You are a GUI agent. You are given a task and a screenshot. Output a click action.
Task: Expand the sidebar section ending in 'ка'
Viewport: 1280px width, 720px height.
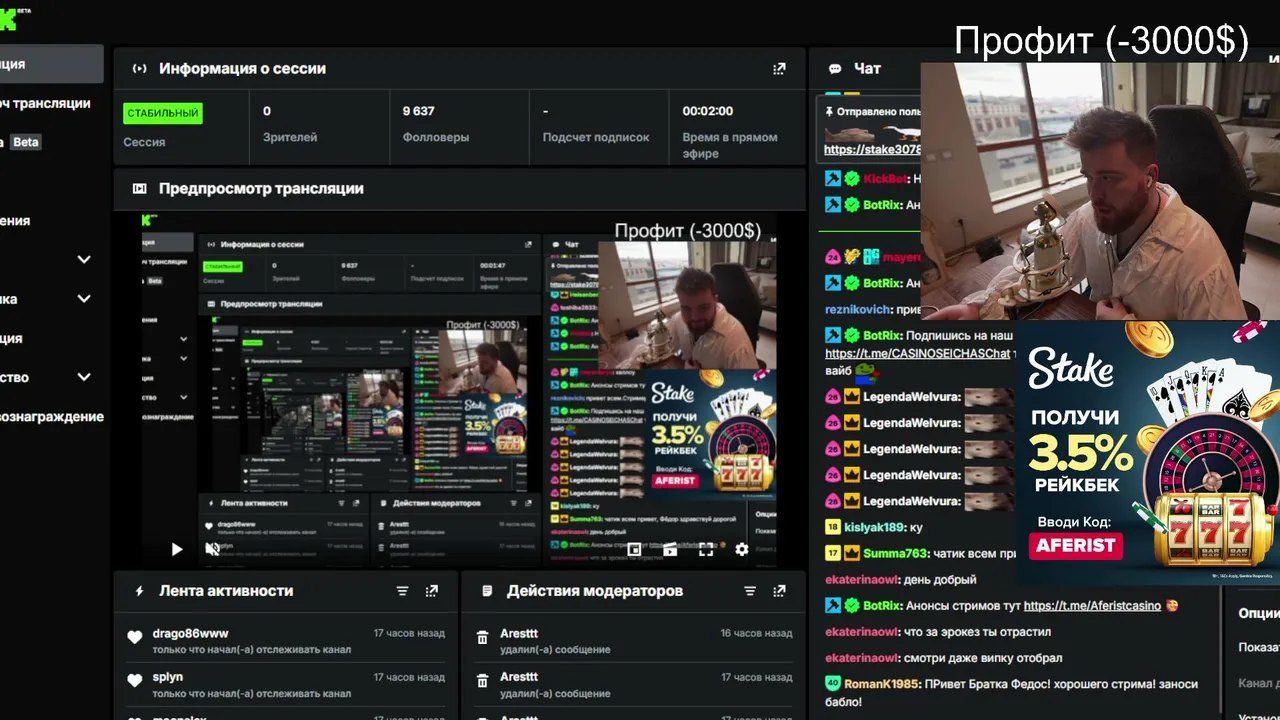tap(84, 298)
